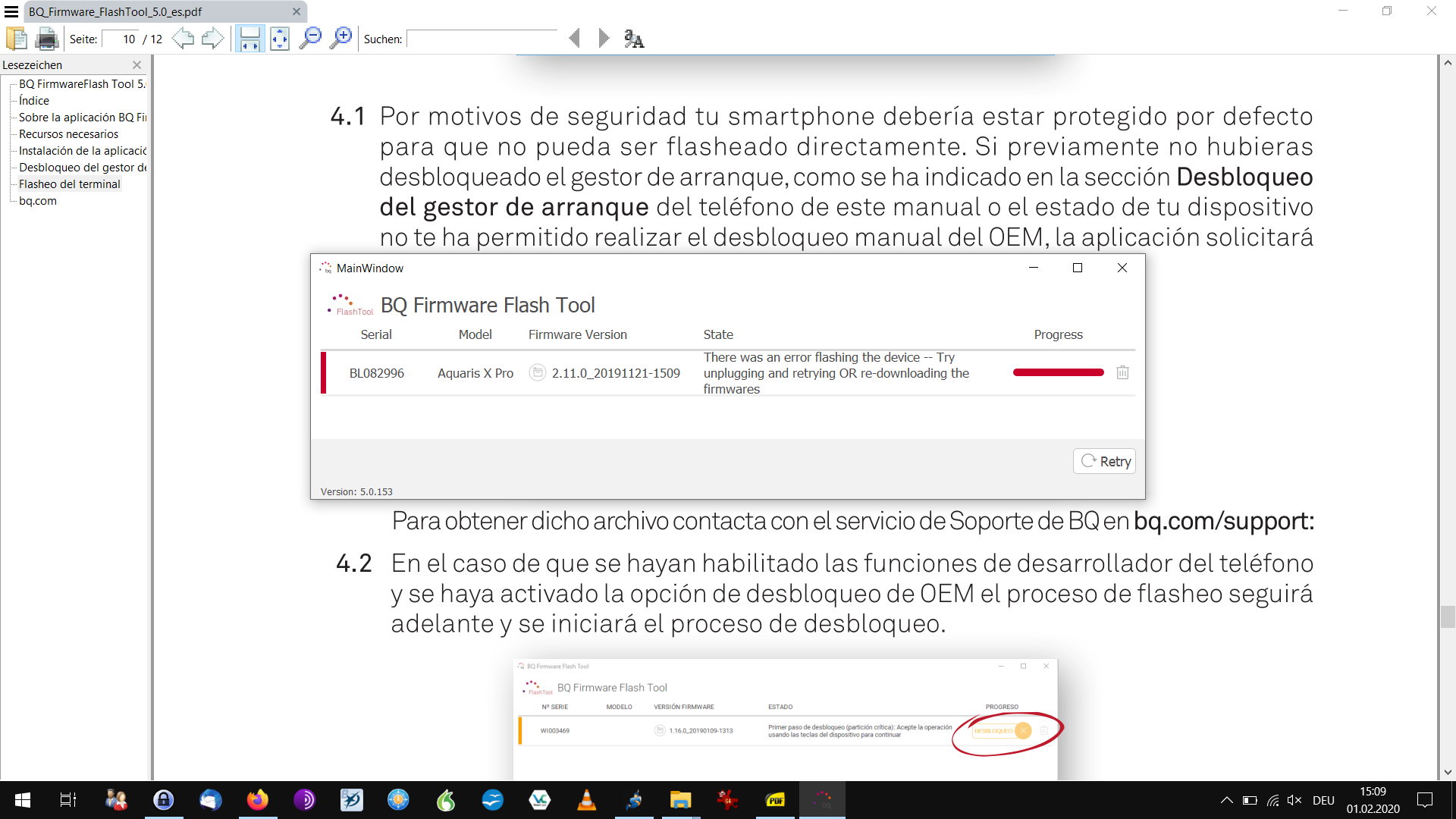The width and height of the screenshot is (1456, 819).
Task: Open File Explorer from the taskbar
Action: [x=680, y=800]
